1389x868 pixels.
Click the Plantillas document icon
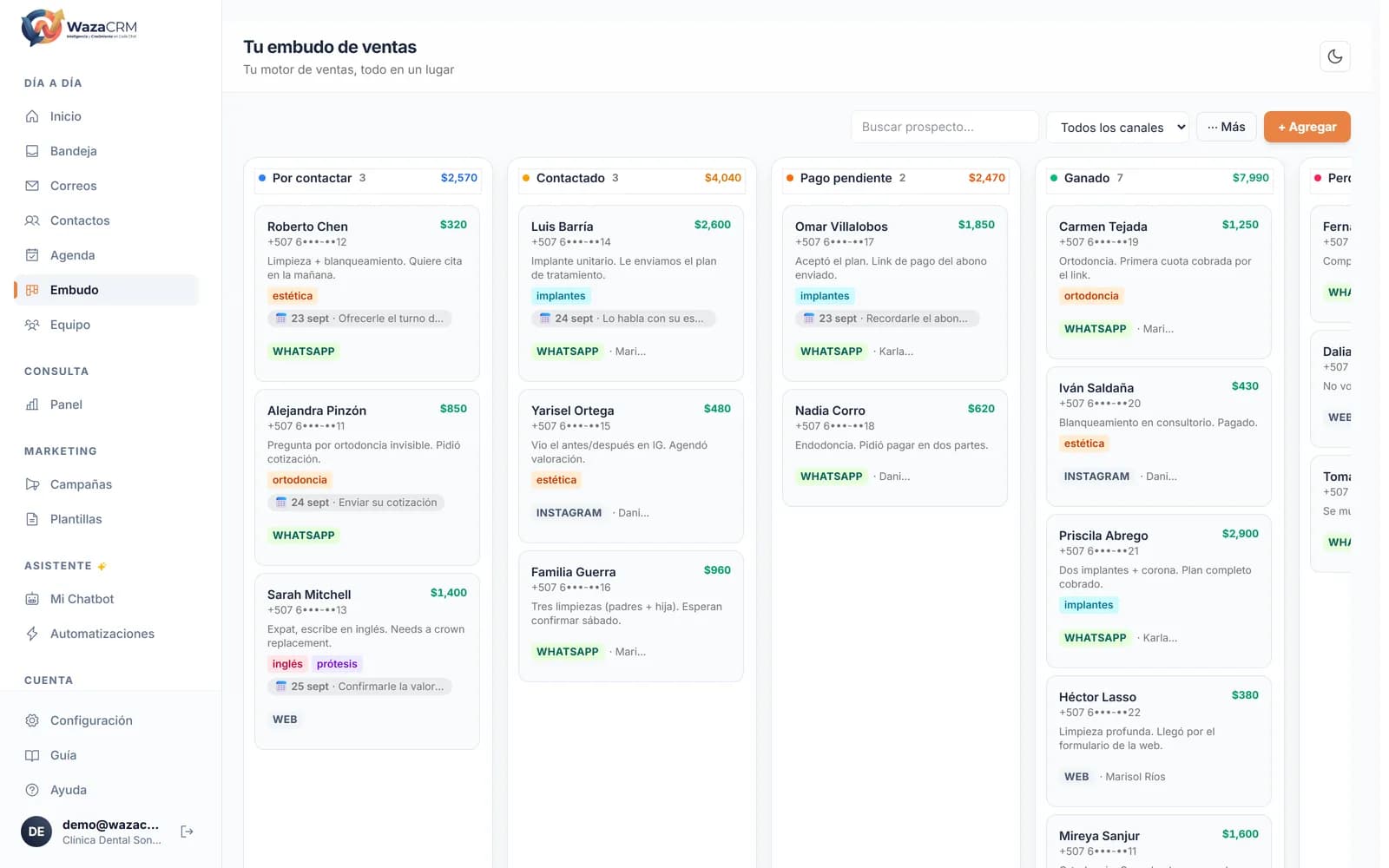[32, 519]
